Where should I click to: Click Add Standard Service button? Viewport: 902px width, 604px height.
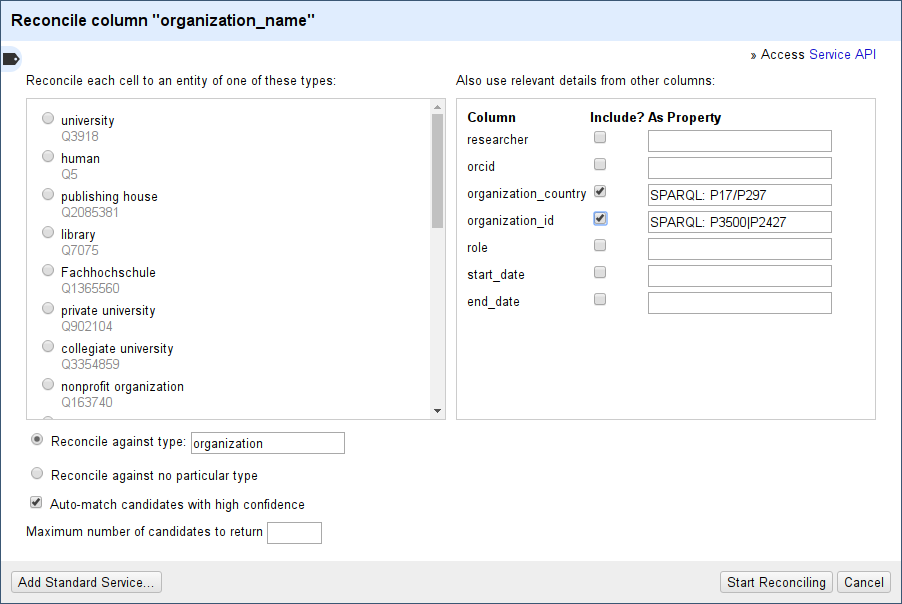coord(86,582)
